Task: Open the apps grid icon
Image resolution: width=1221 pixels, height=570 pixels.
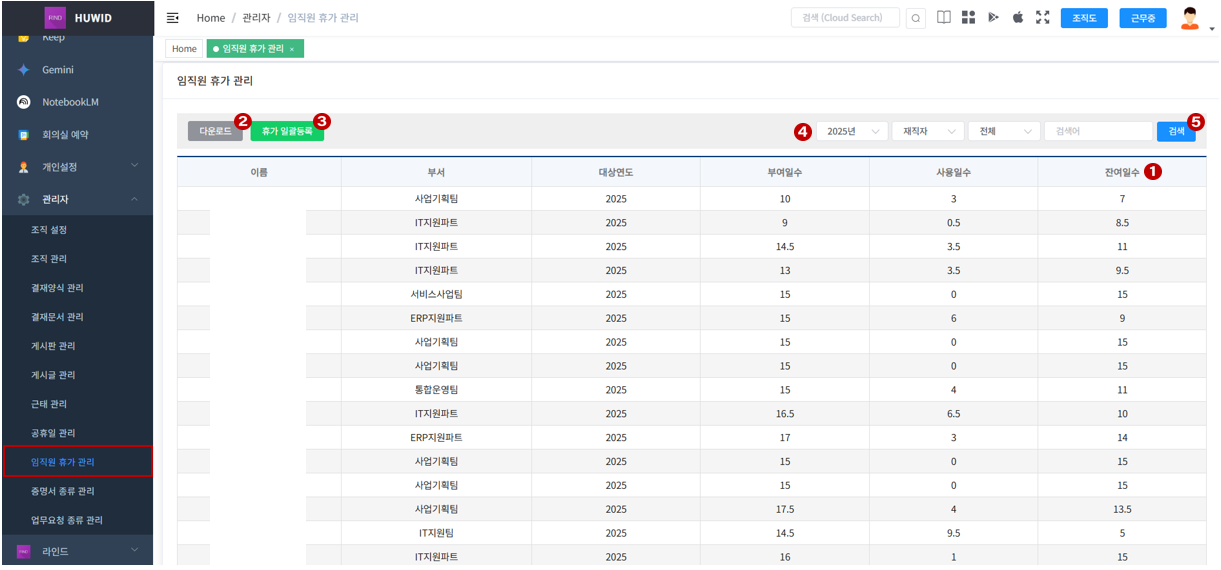Action: tap(968, 18)
